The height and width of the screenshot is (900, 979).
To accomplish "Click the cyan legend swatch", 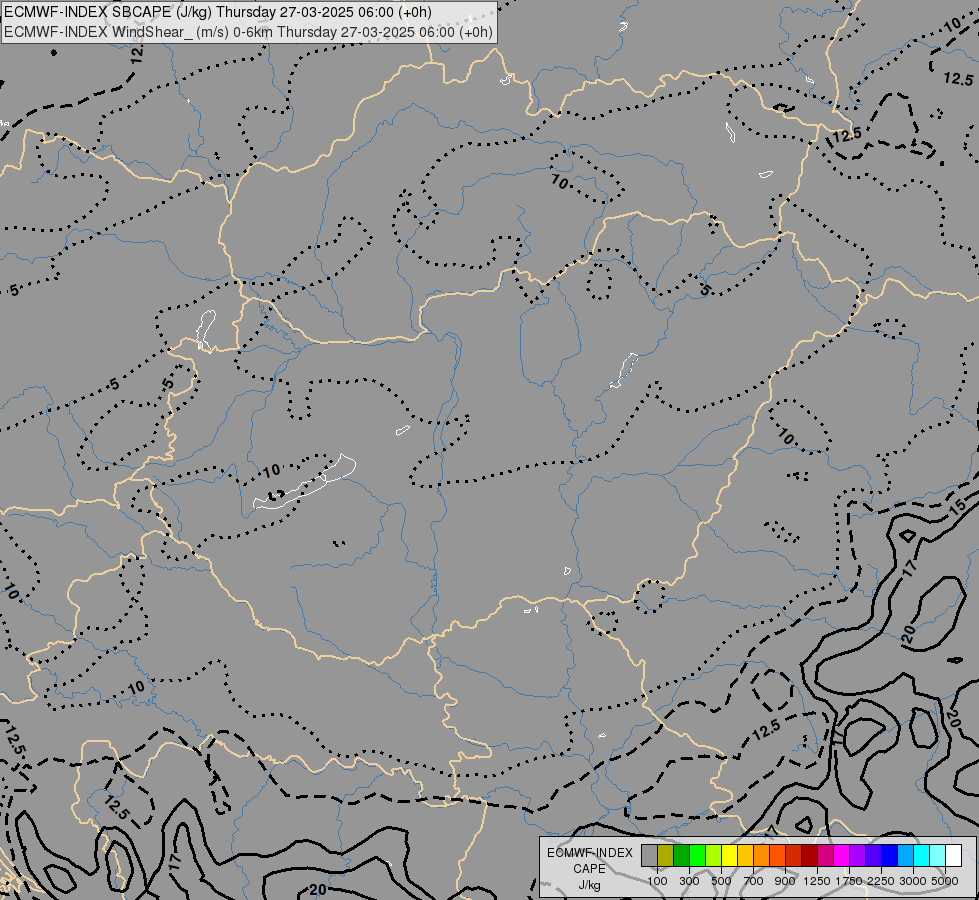I will point(921,855).
